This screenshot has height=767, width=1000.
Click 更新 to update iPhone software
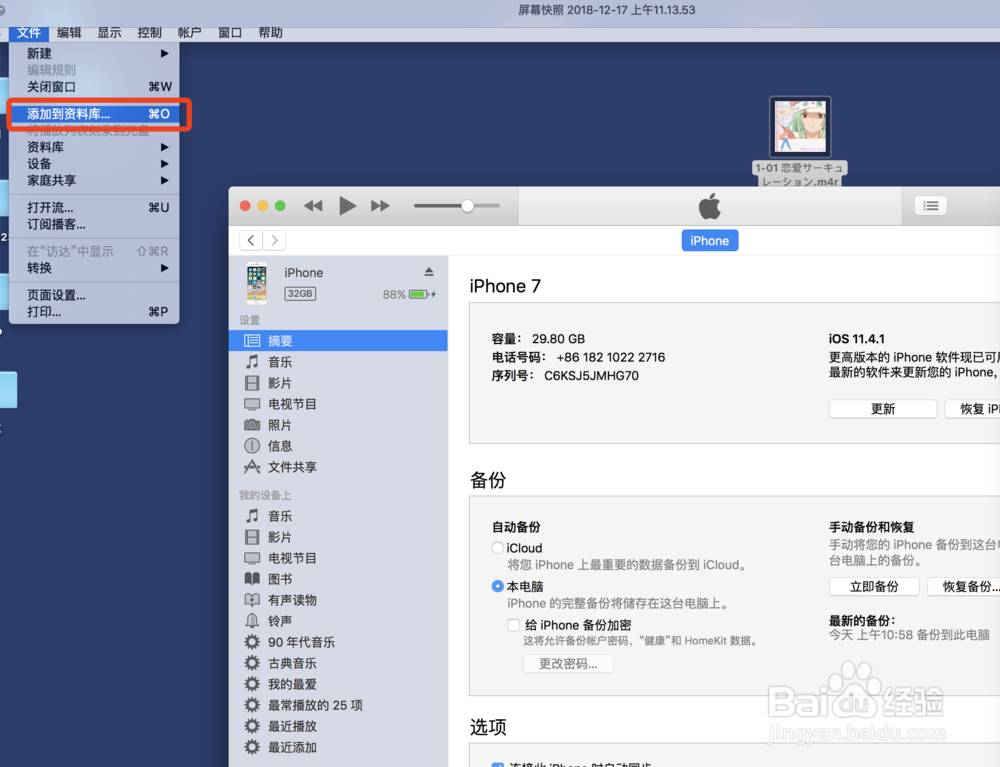(882, 408)
